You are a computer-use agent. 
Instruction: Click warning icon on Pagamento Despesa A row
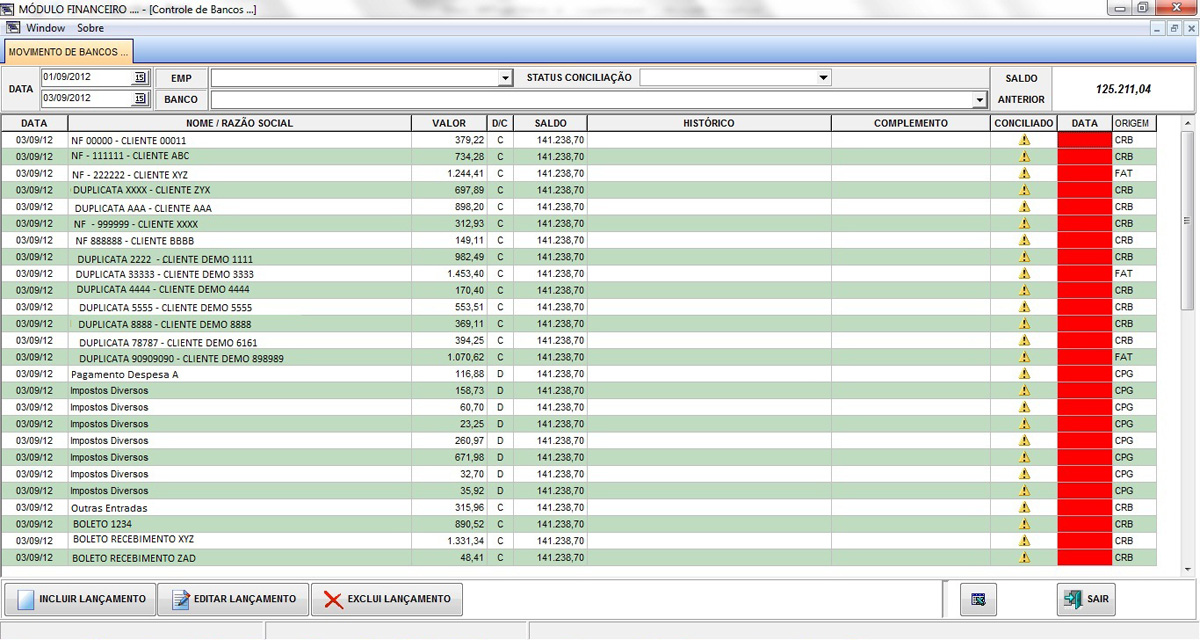(1024, 374)
